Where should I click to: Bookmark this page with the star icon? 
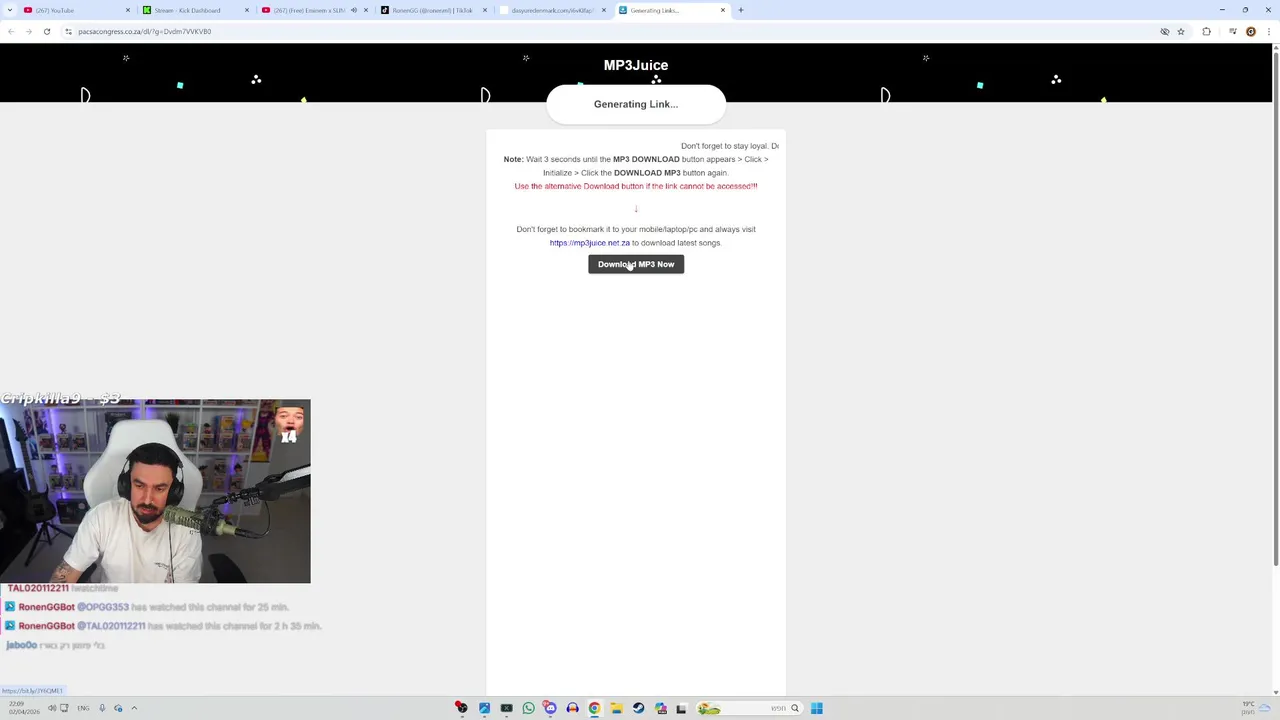click(1181, 31)
